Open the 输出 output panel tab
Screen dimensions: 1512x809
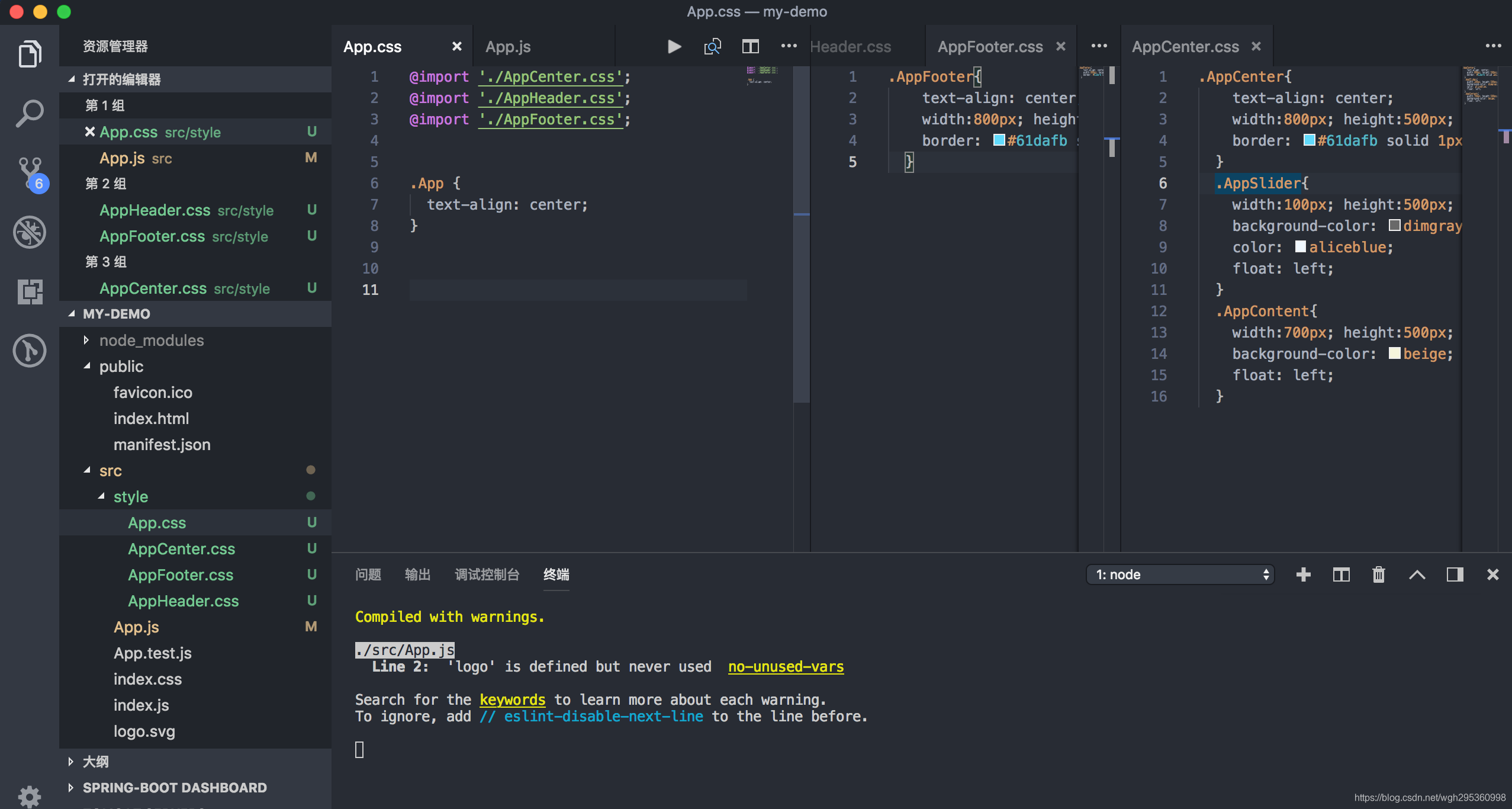pos(417,574)
